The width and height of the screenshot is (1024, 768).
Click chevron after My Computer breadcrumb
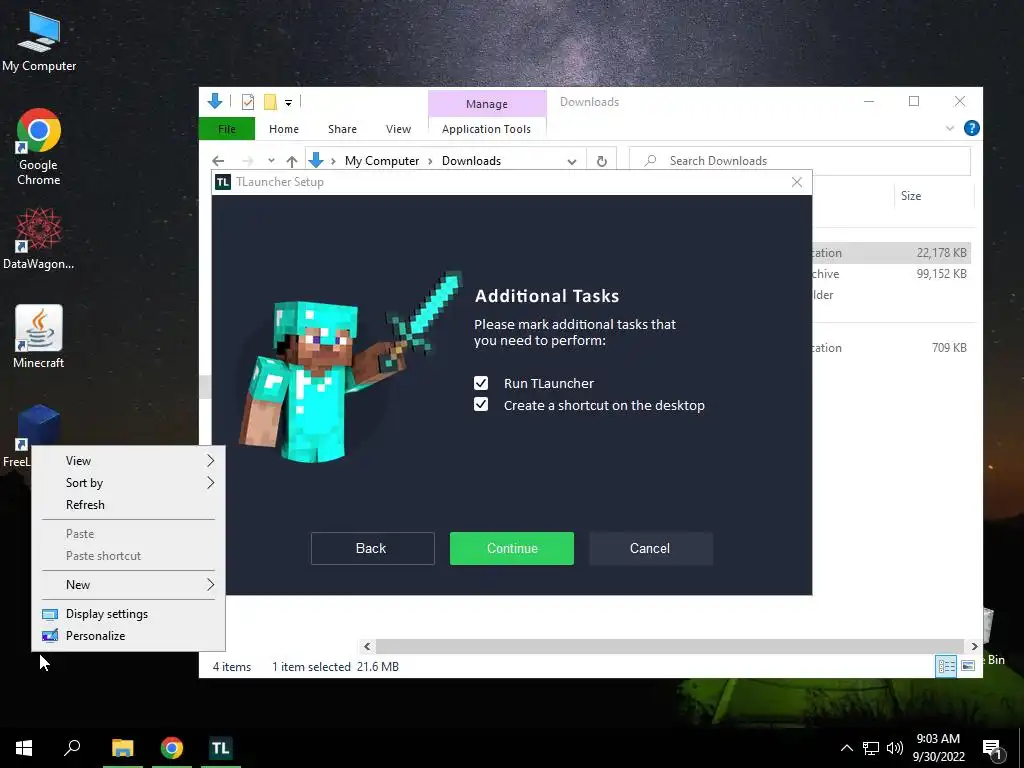point(430,161)
